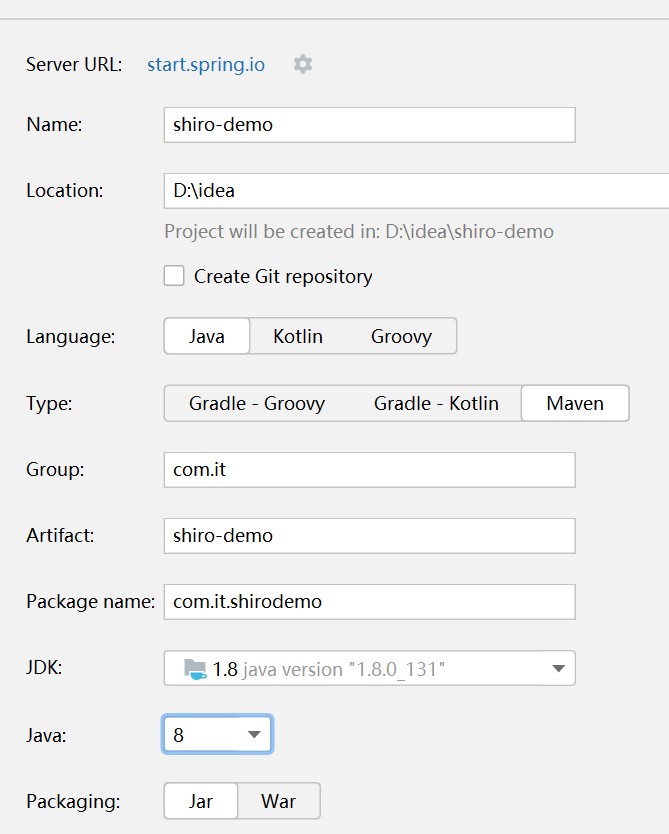Click the JDK 1.8 version combo box
The width and height of the screenshot is (669, 834).
[369, 668]
